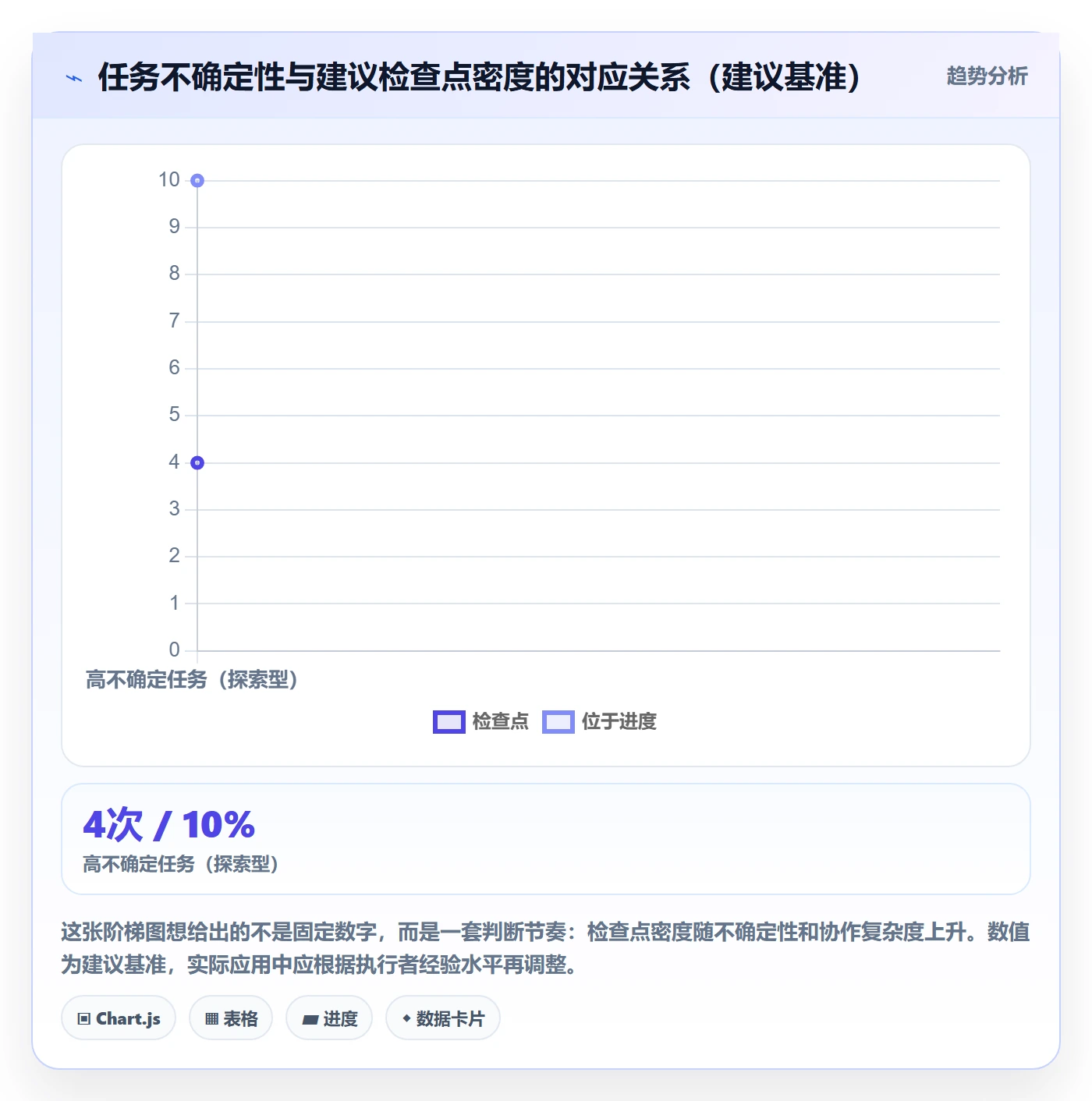1092x1101 pixels.
Task: Click the grid icon in the 表格 chip
Action: point(211,1018)
